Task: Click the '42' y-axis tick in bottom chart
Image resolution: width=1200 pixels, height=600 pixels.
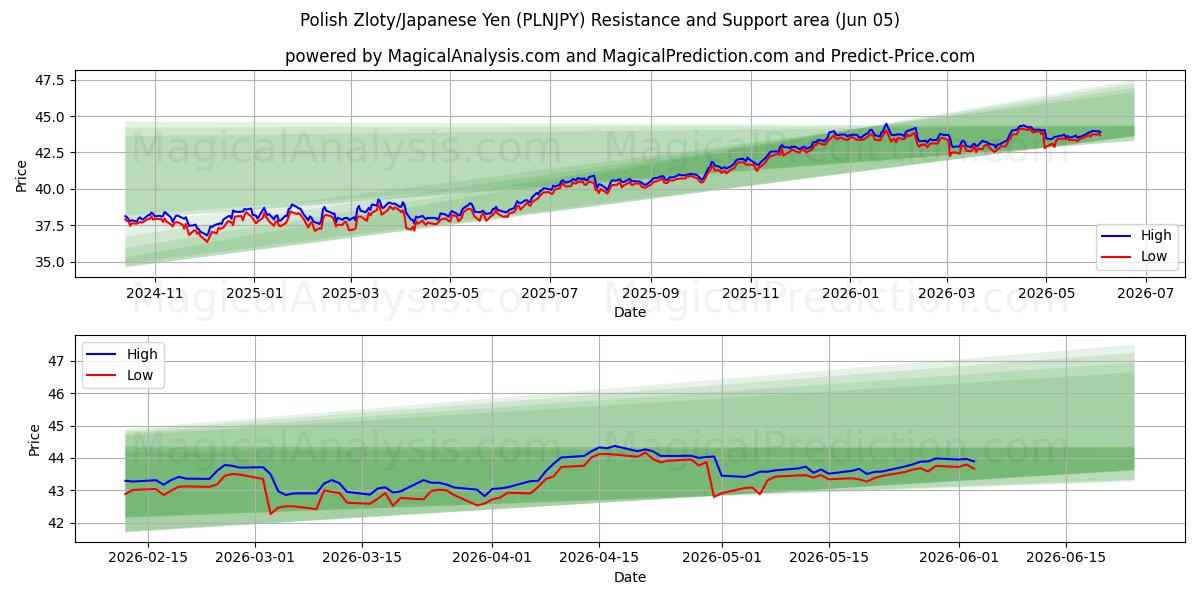Action: coord(58,523)
